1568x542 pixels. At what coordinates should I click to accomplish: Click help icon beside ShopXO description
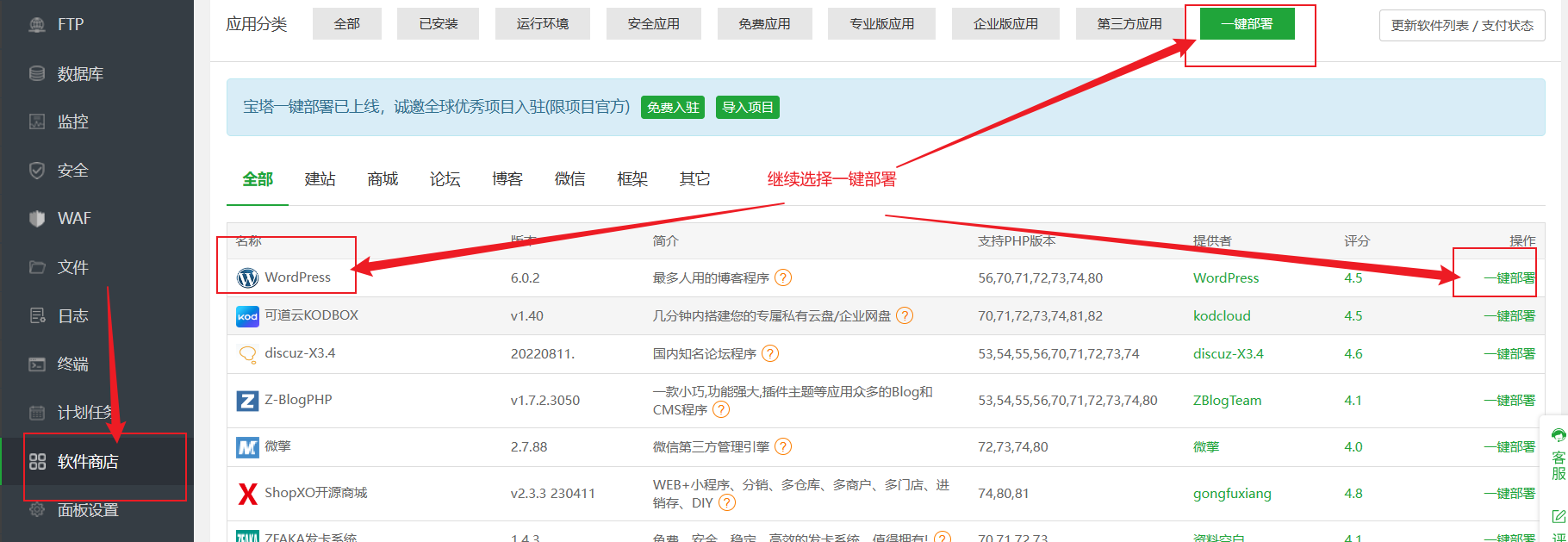tap(727, 503)
